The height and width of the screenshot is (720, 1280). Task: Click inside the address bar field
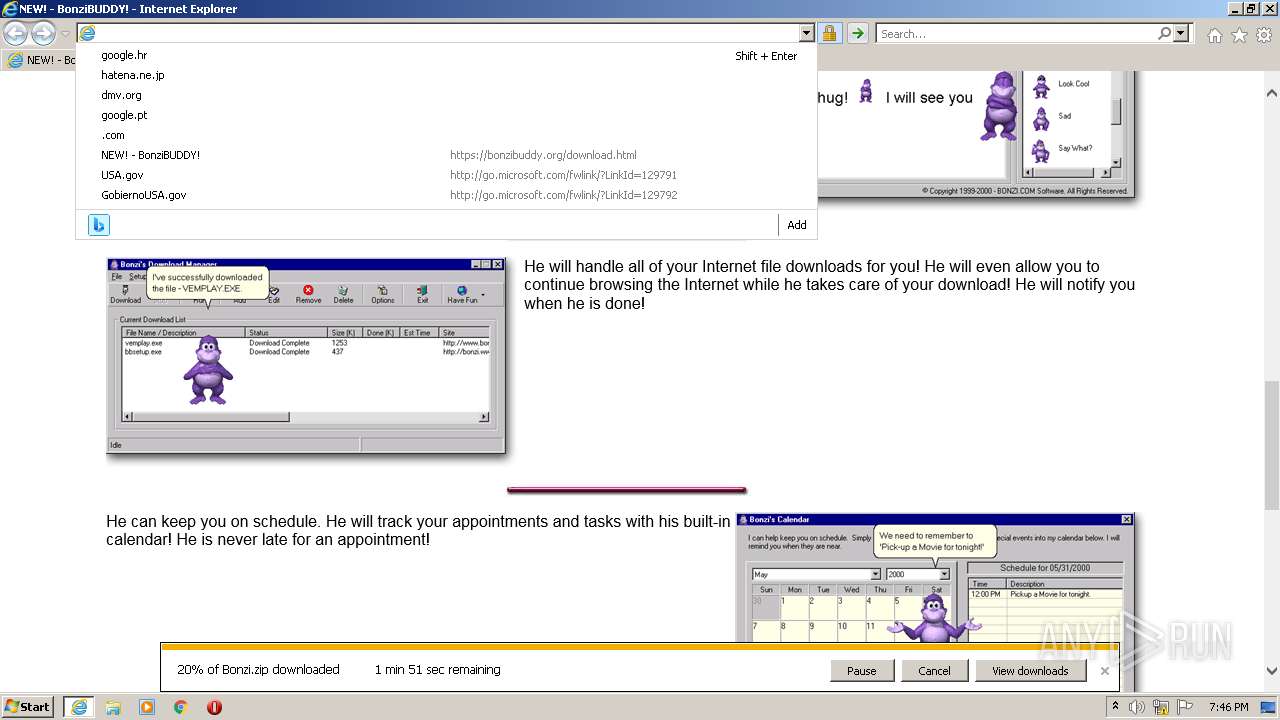pos(440,33)
